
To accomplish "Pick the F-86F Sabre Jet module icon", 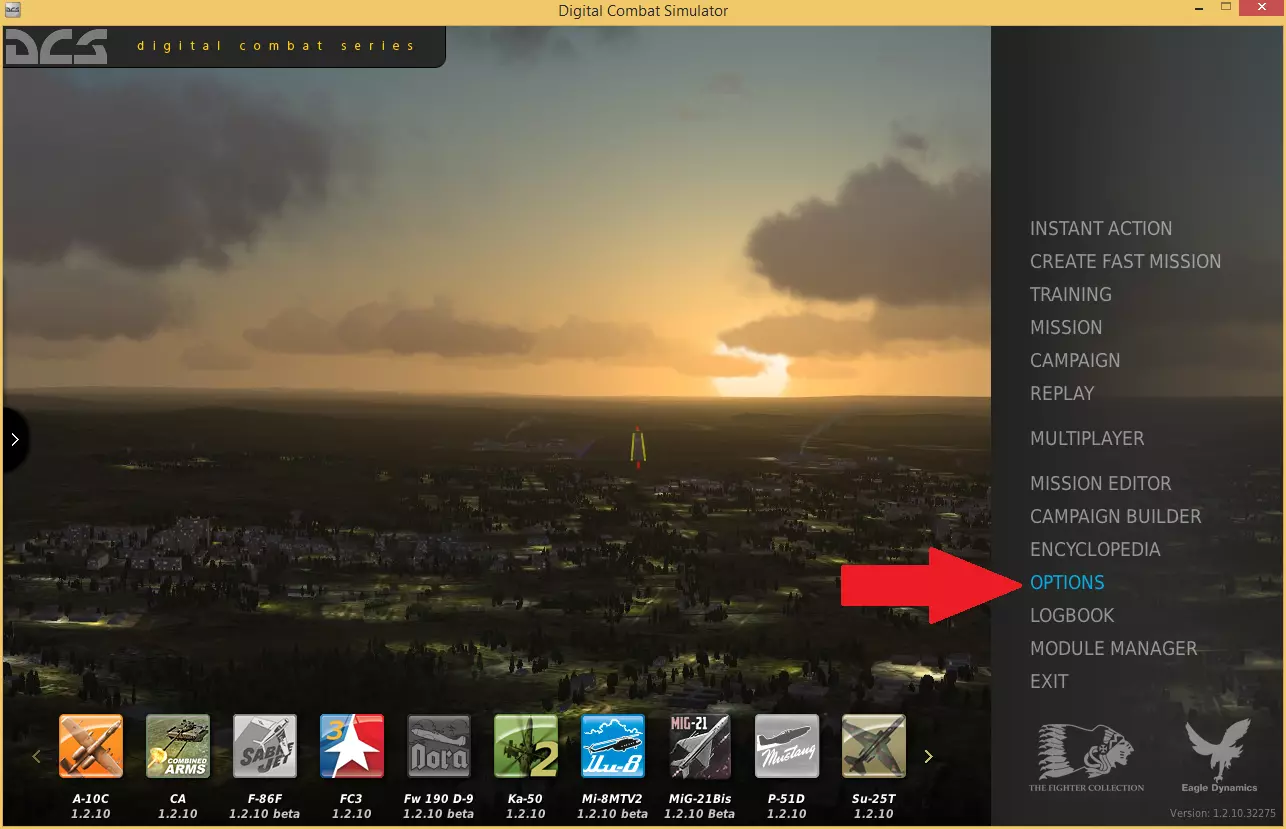I will point(265,746).
